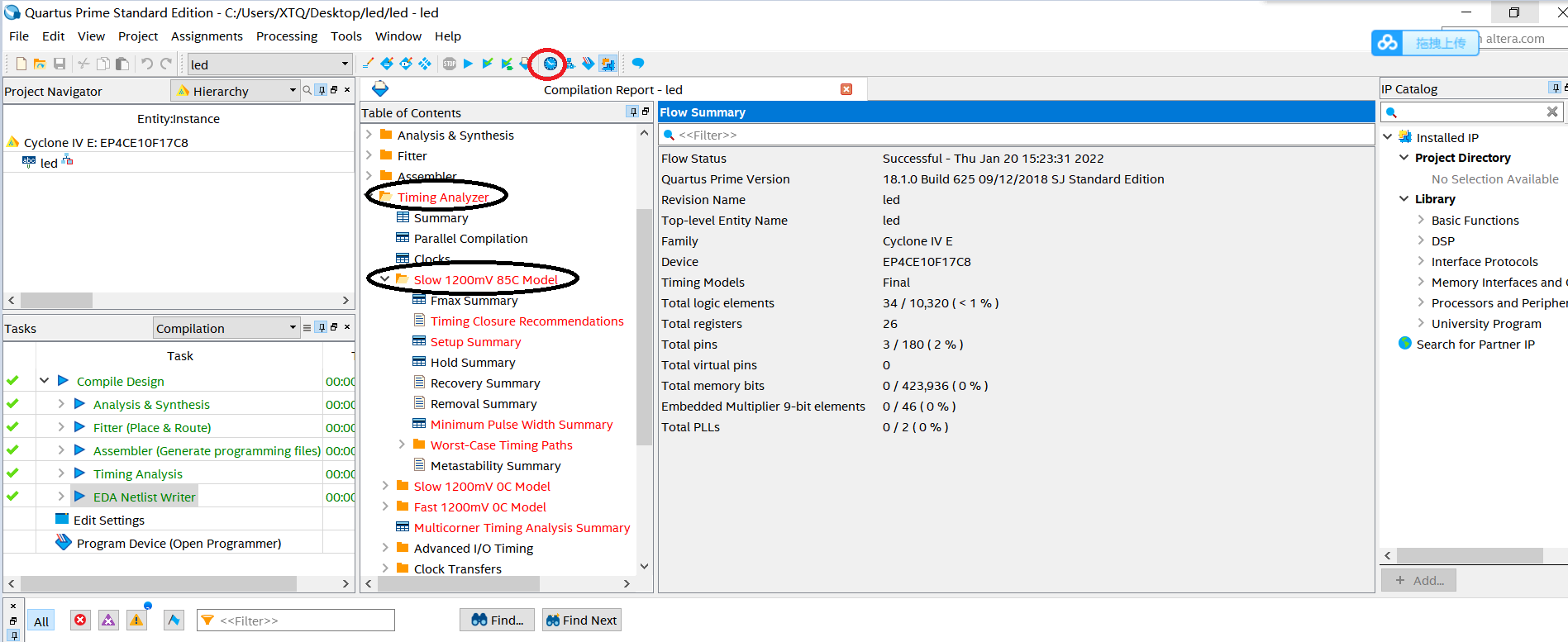Open Tasks panel options menu icon

coord(307,328)
